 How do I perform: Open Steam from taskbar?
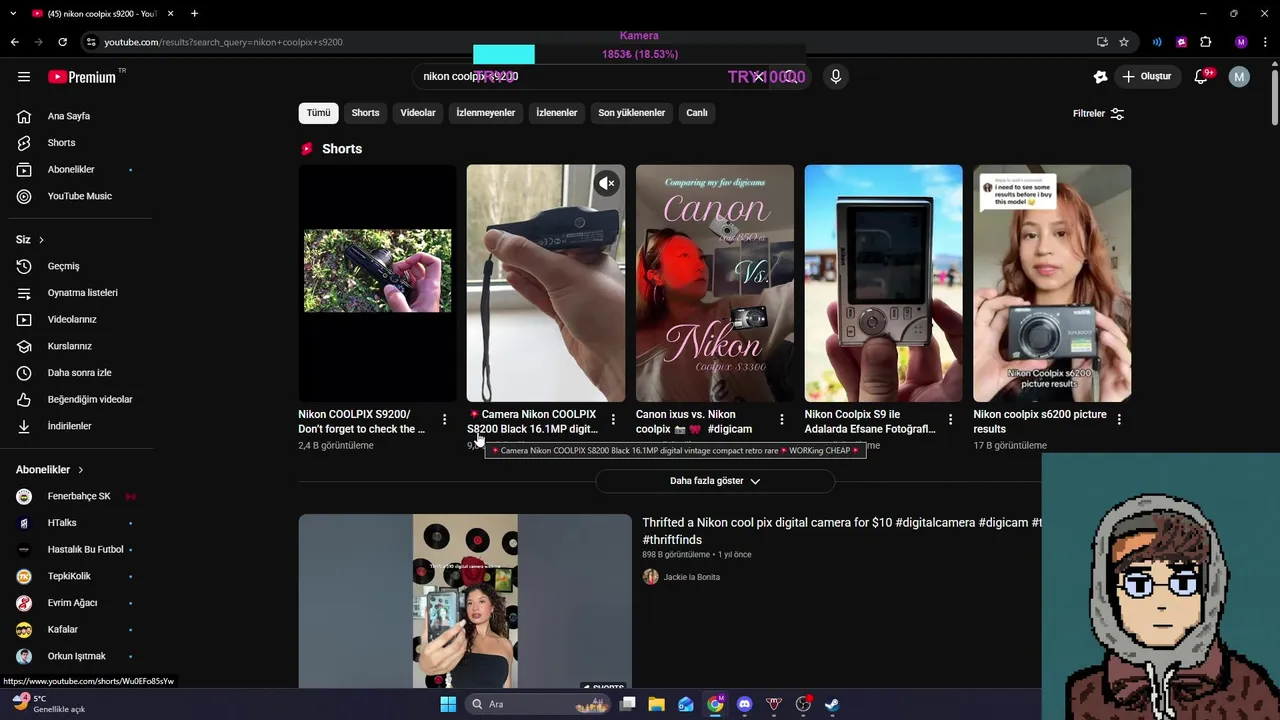(831, 704)
